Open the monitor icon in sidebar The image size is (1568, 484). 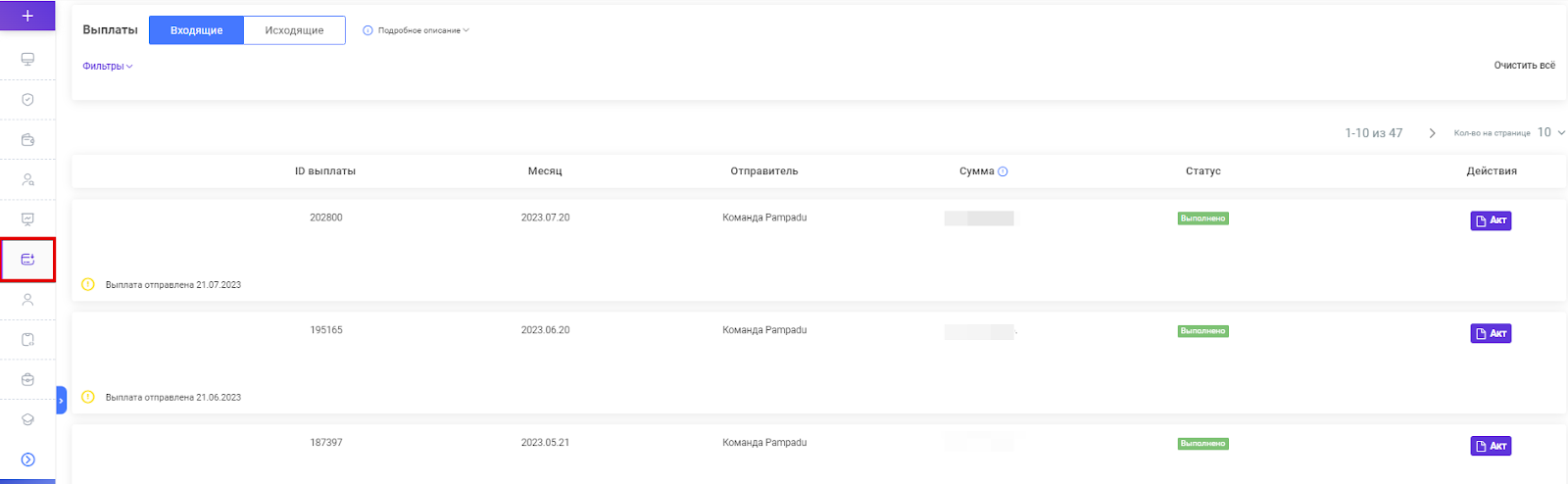[x=27, y=59]
